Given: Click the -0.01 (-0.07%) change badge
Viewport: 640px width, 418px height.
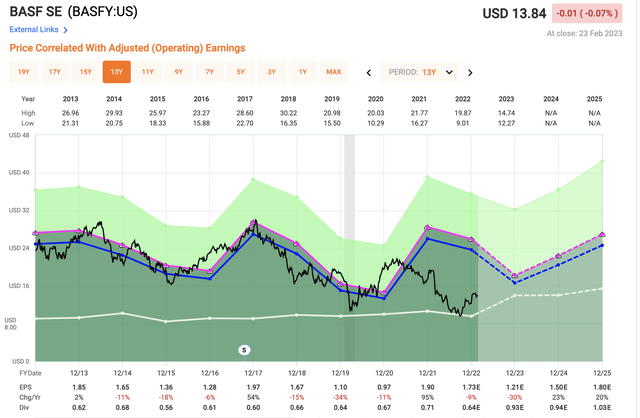Looking at the screenshot, I should pyautogui.click(x=587, y=13).
